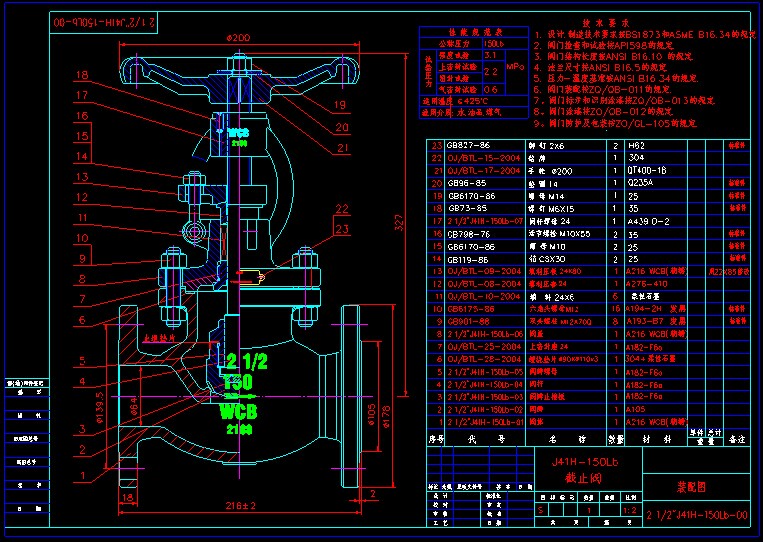This screenshot has height=542, width=763.
Task: Click balloon callout 1 at the bottom left
Action: coord(83,475)
